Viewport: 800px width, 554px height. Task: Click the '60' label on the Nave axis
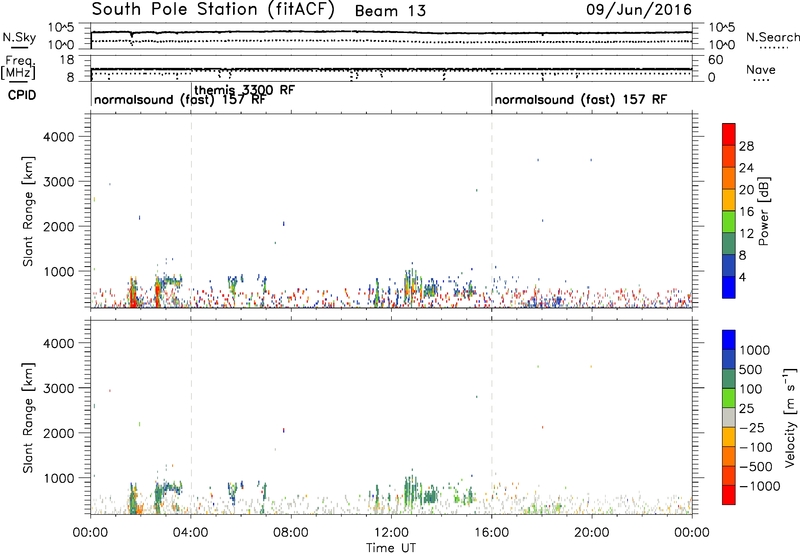[x=715, y=60]
